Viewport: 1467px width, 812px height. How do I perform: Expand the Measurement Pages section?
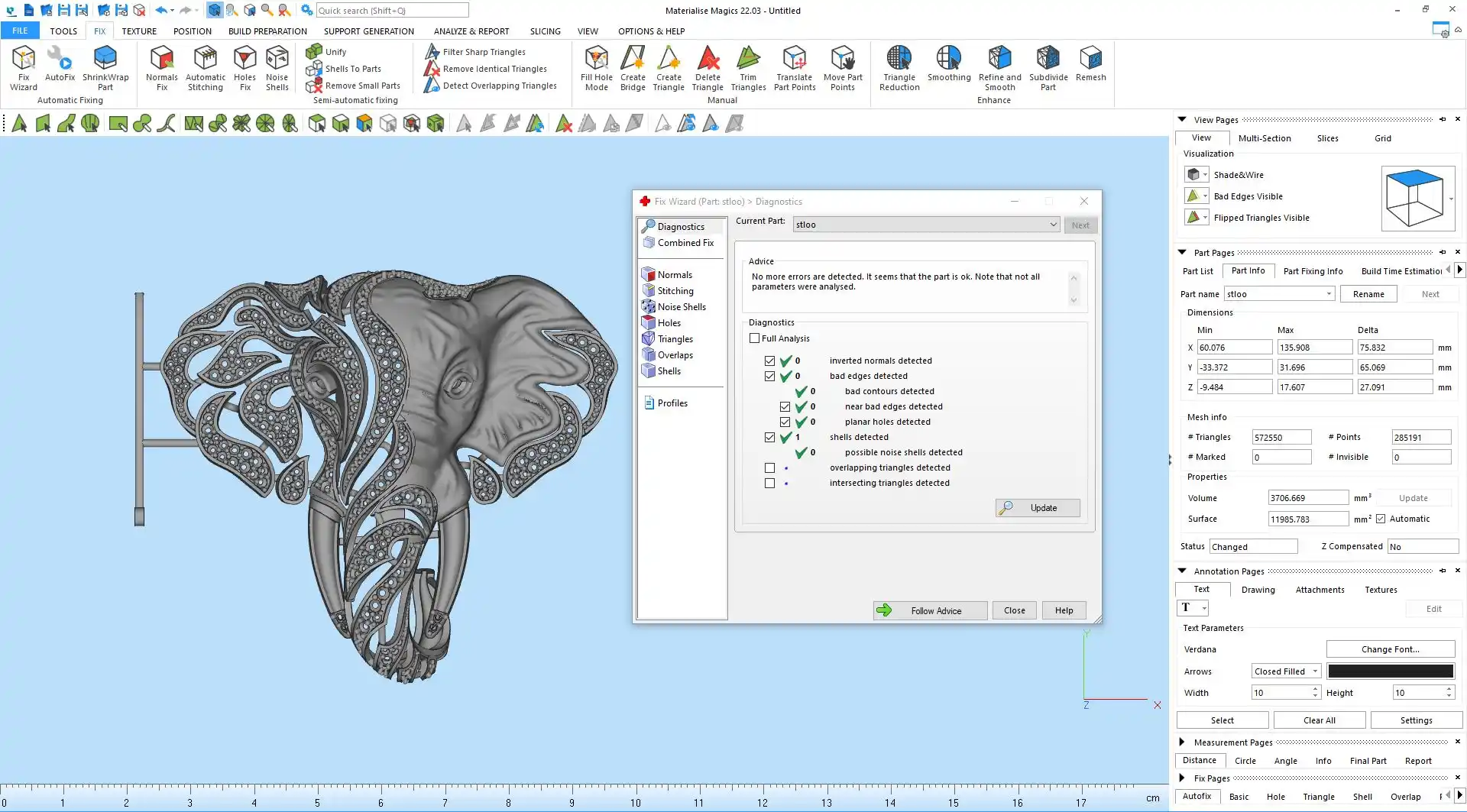(x=1182, y=742)
